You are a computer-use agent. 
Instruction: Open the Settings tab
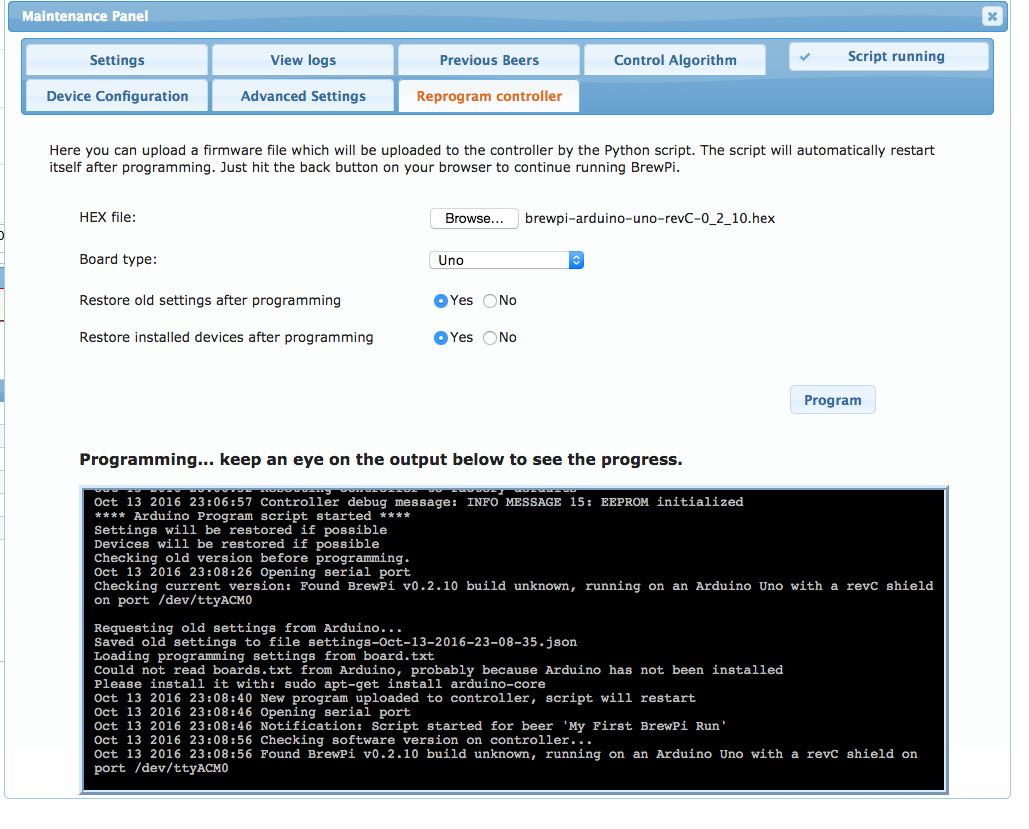pyautogui.click(x=117, y=60)
